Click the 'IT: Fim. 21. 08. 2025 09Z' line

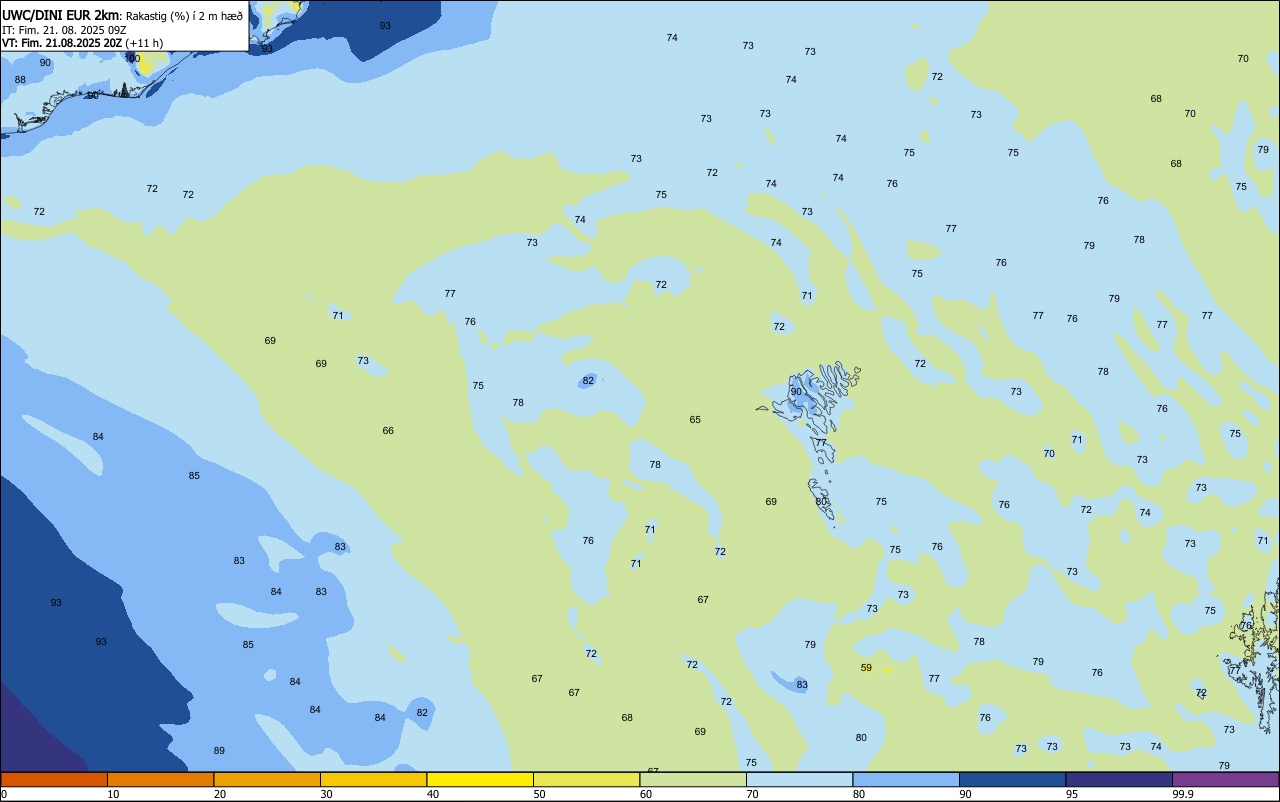tap(64, 30)
